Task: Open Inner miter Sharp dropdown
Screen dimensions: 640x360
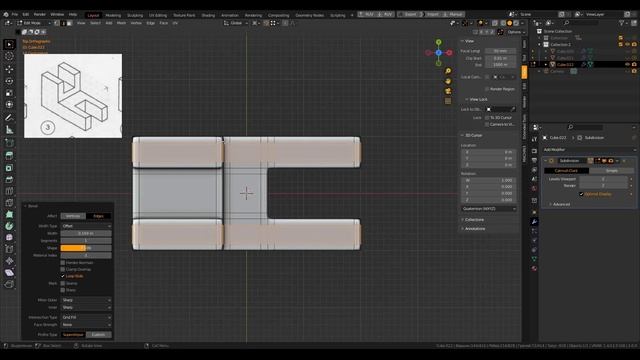Action: click(x=86, y=307)
